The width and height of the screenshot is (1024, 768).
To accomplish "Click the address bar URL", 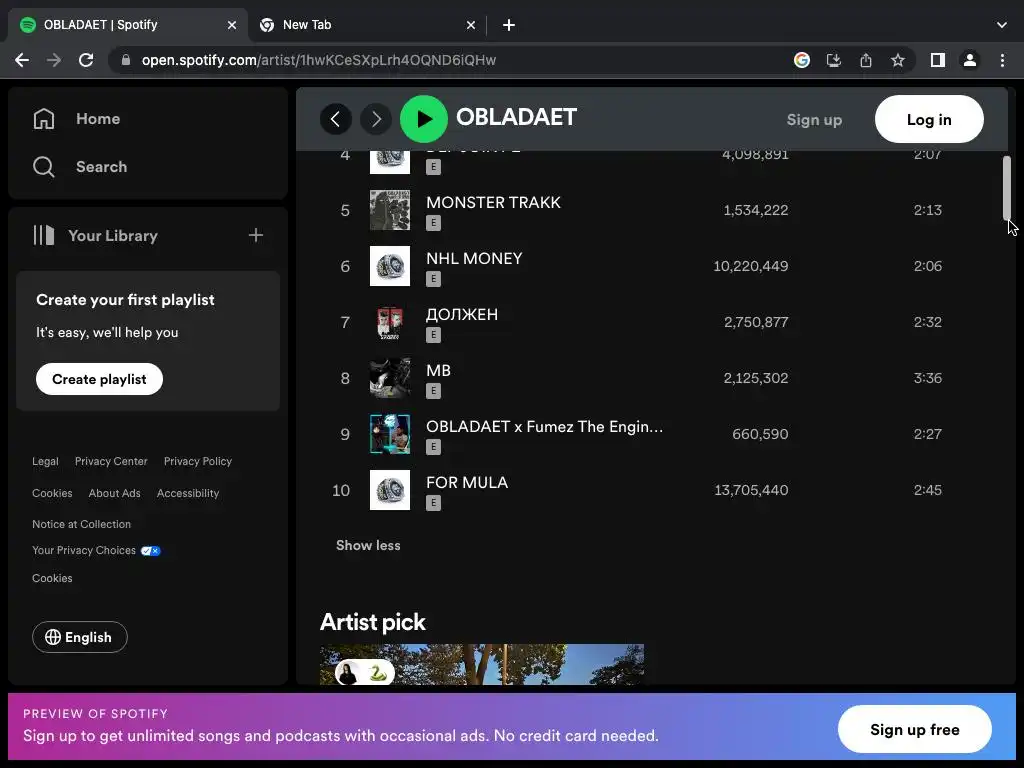I will (319, 60).
